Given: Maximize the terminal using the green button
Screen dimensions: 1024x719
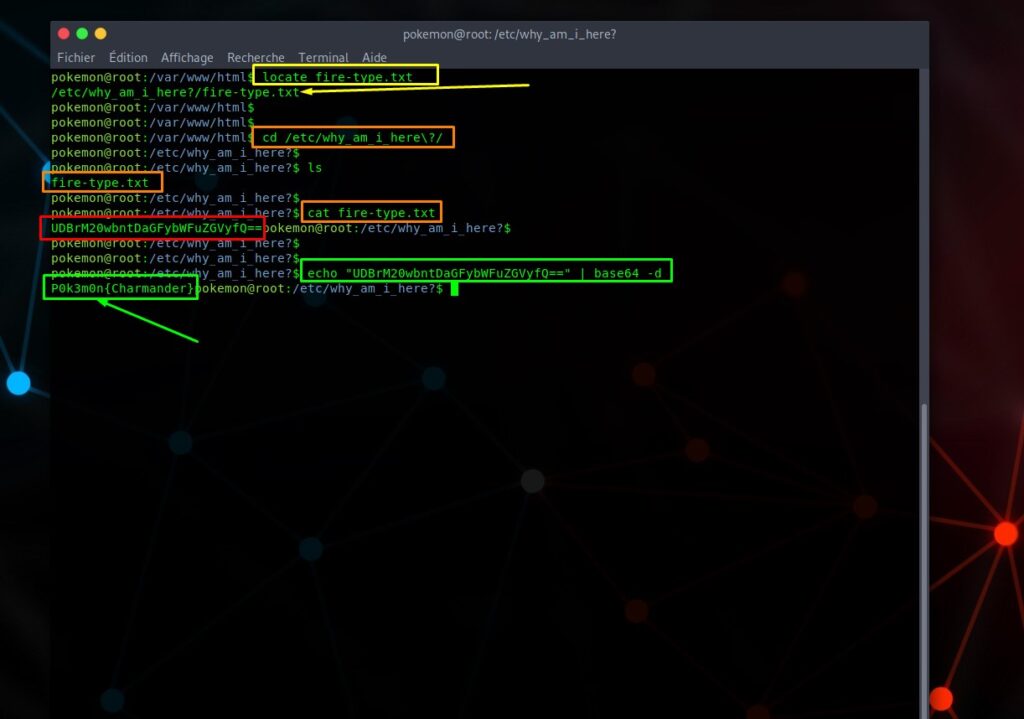Looking at the screenshot, I should [82, 34].
